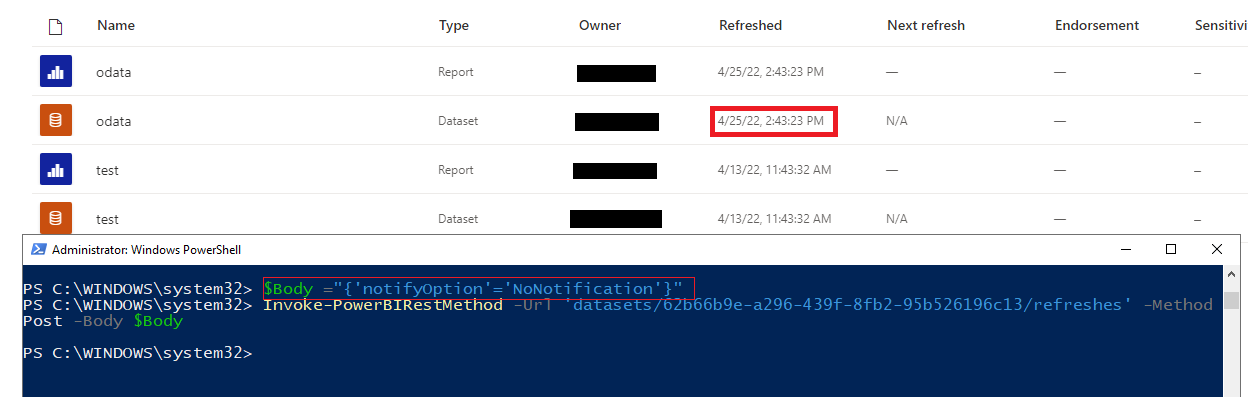
Task: Close the PowerShell window
Action: (x=1216, y=249)
